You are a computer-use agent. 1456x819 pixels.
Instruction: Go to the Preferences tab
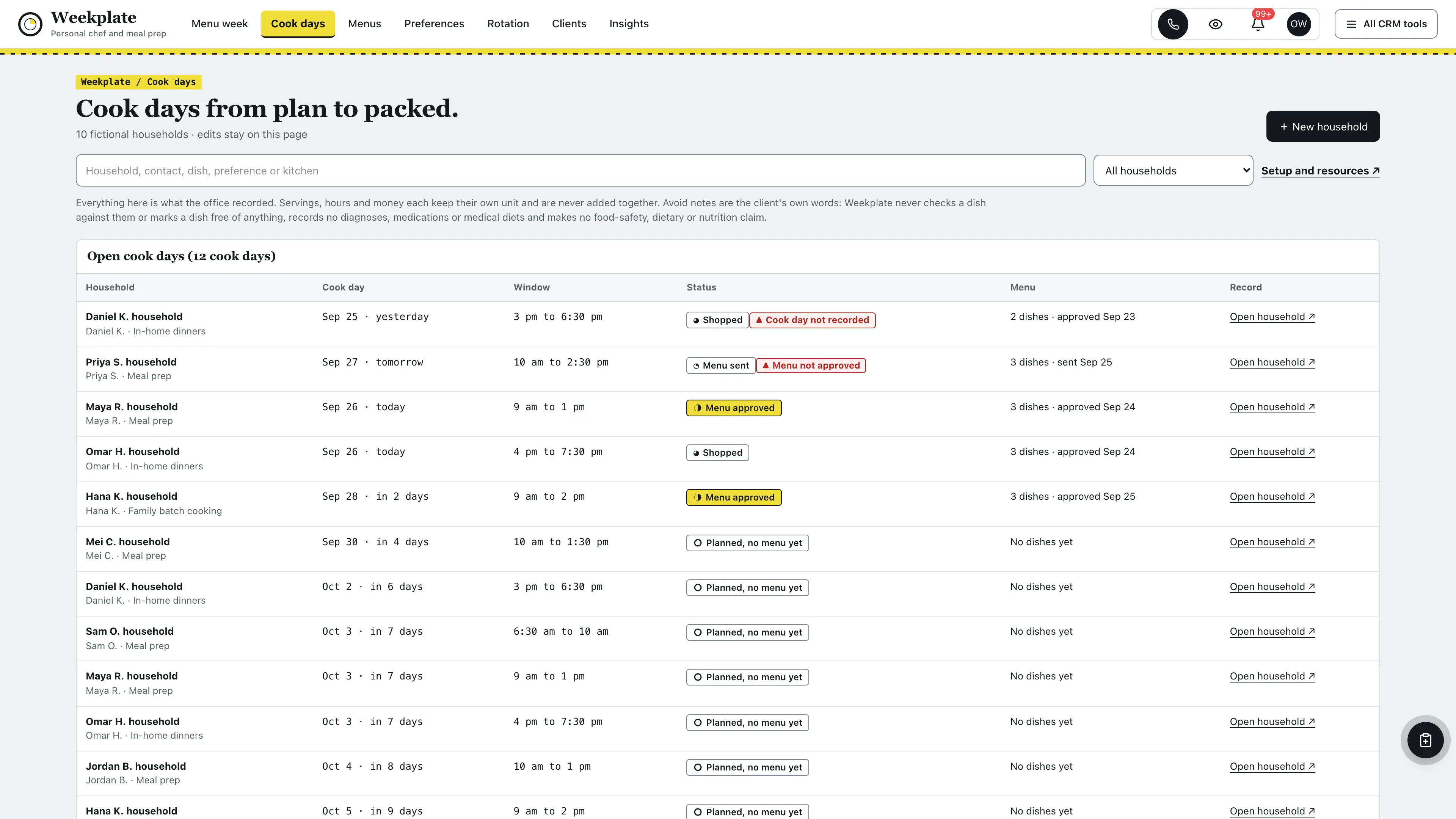[x=434, y=24]
